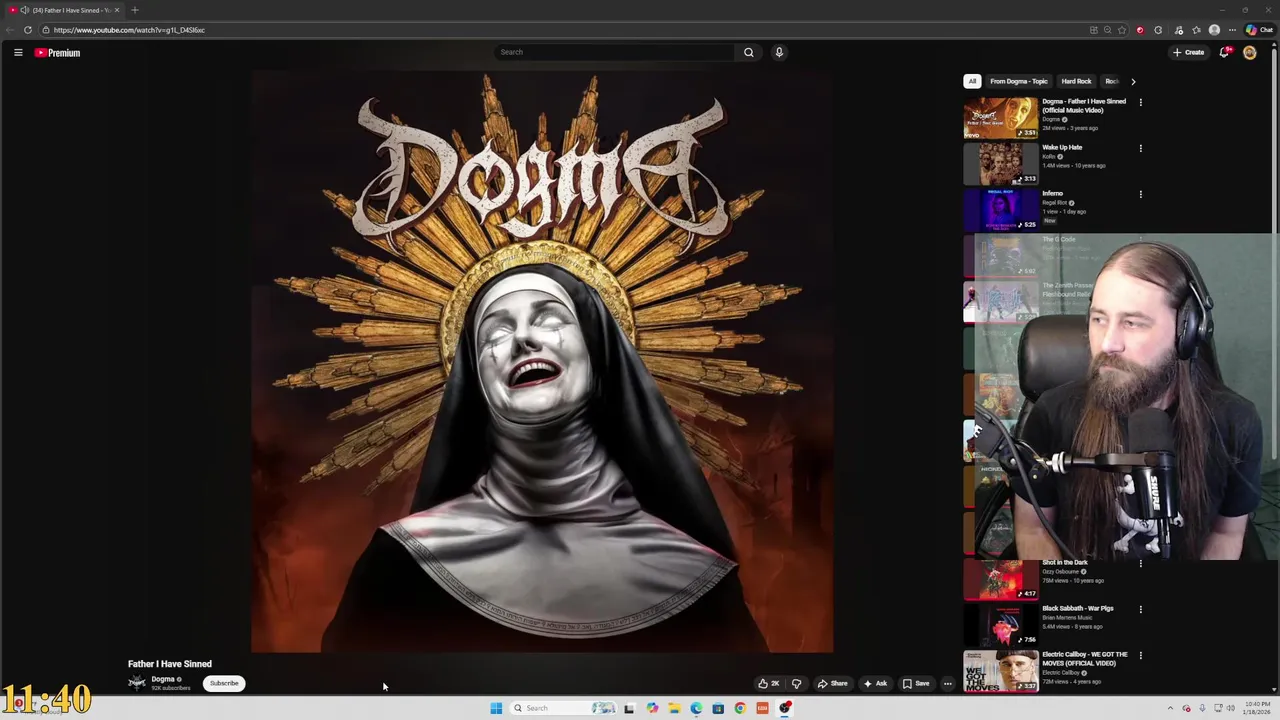Viewport: 1280px width, 720px height.
Task: Open menu for Shot in the Dark video
Action: click(x=1140, y=563)
